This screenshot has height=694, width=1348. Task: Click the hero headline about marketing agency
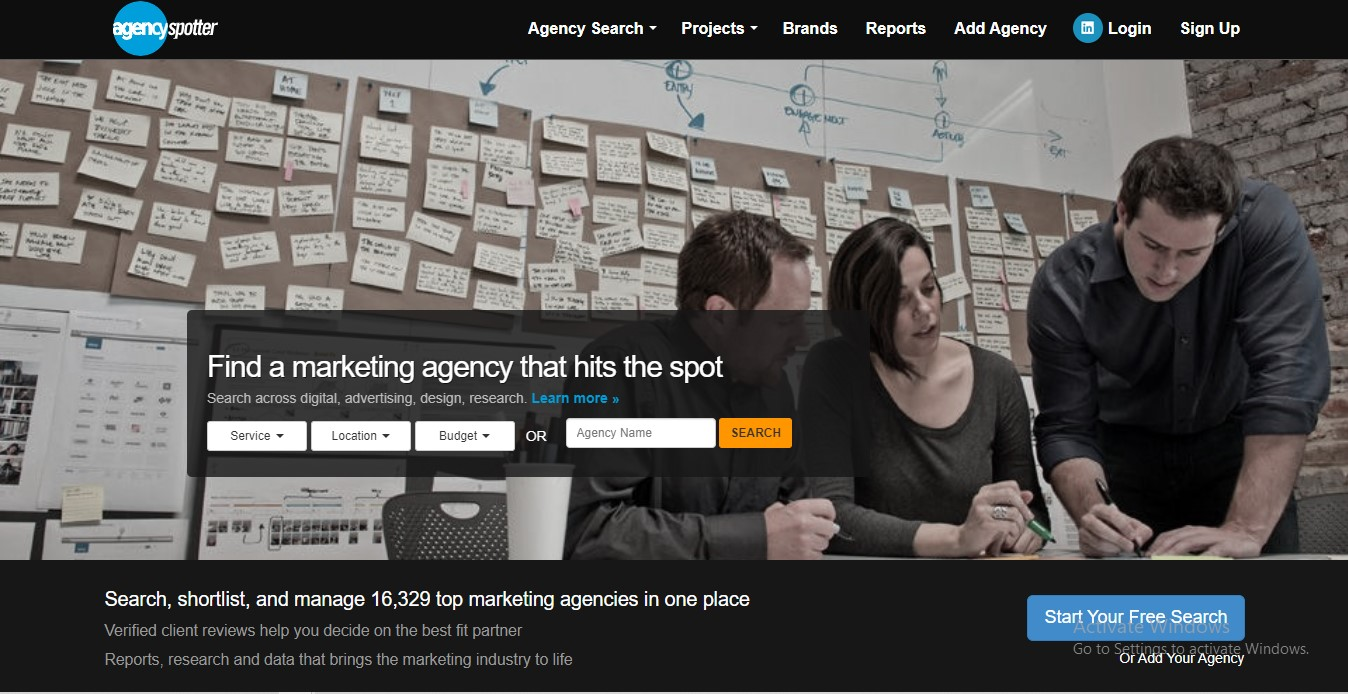465,367
